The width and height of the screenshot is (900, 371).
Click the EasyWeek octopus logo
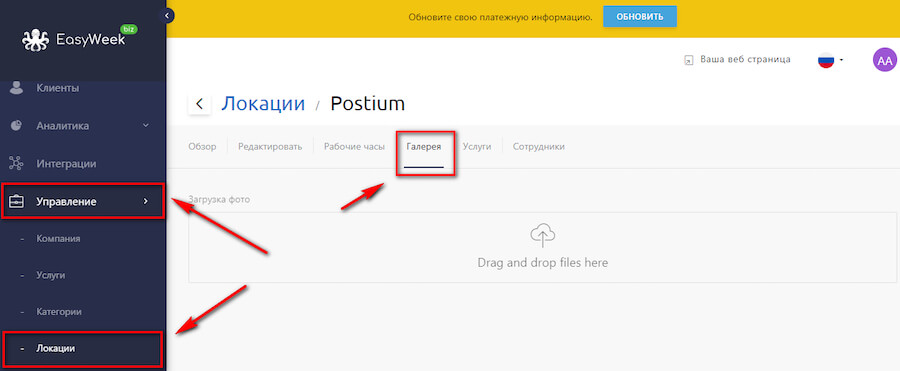pyautogui.click(x=36, y=40)
